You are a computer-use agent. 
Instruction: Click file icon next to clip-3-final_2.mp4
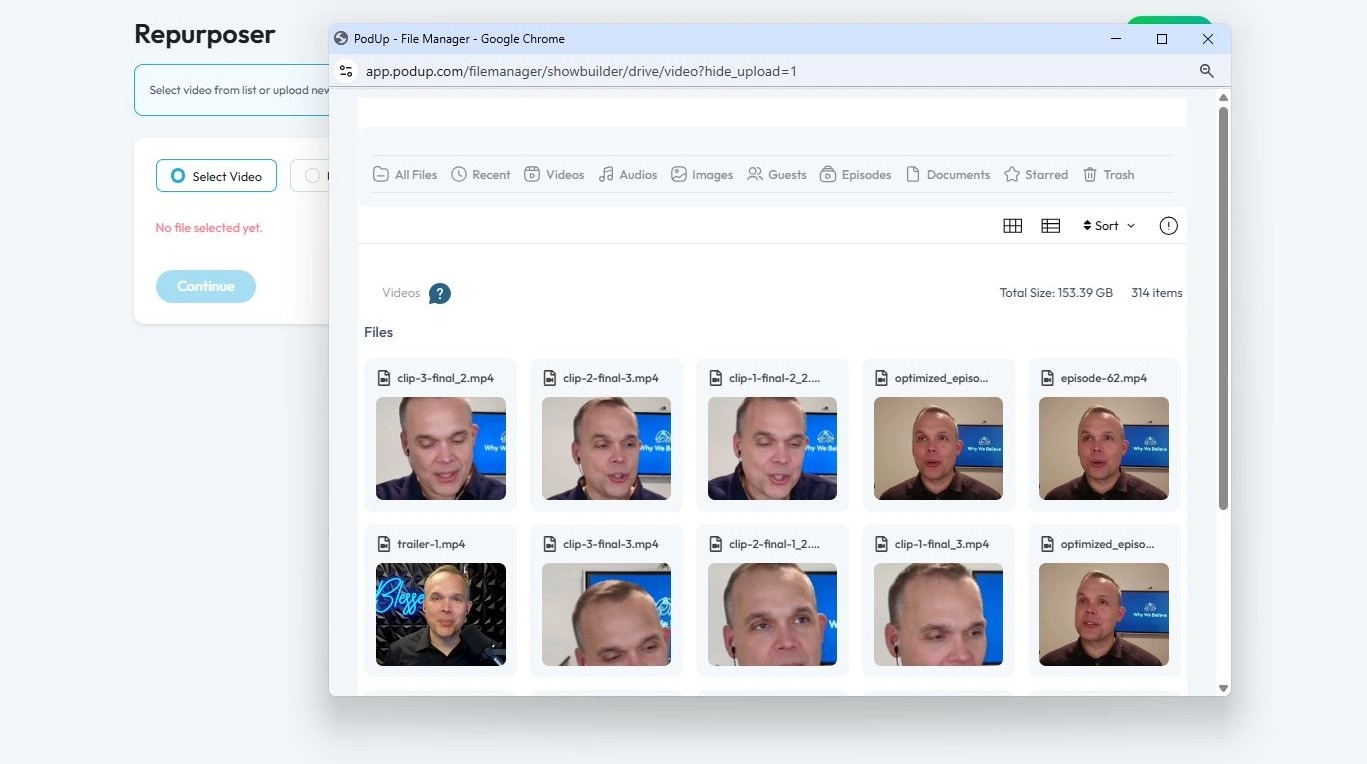tap(383, 378)
